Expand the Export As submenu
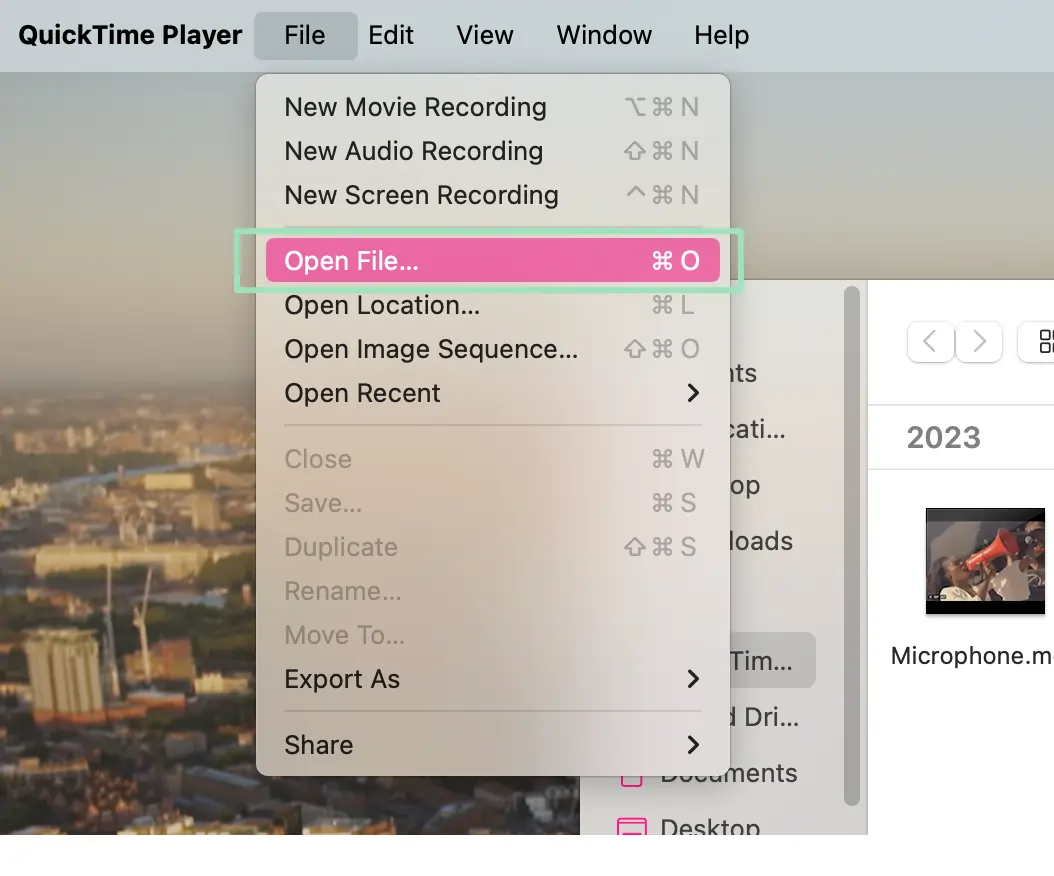This screenshot has width=1054, height=876. 493,679
